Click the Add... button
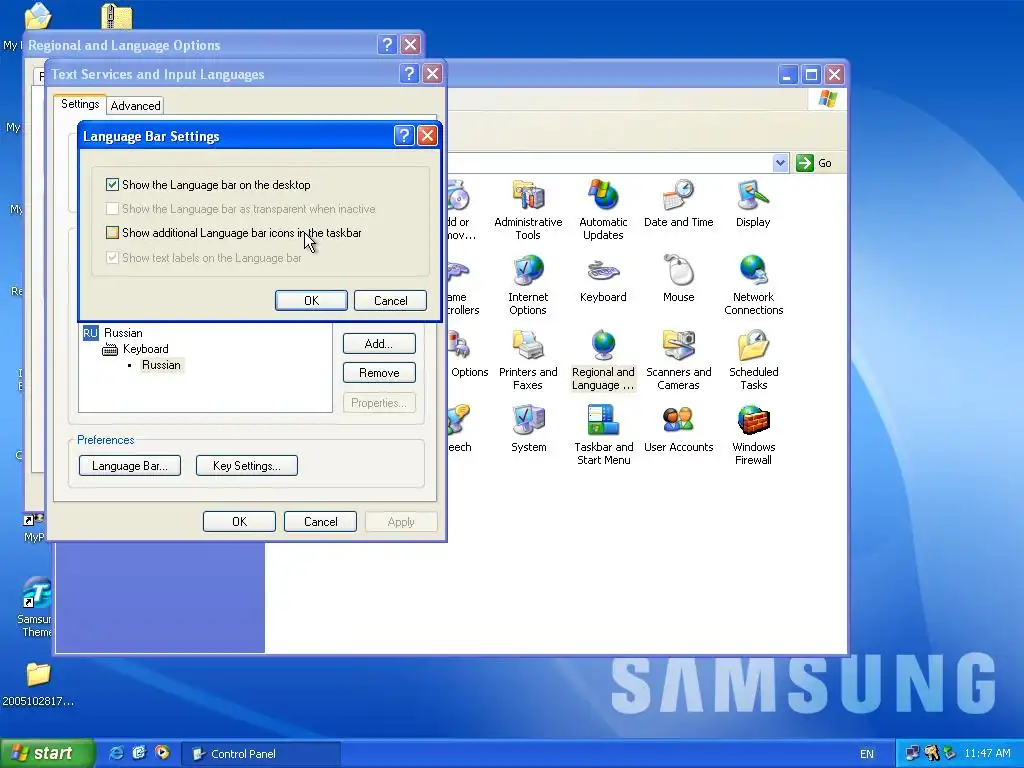 pyautogui.click(x=379, y=344)
